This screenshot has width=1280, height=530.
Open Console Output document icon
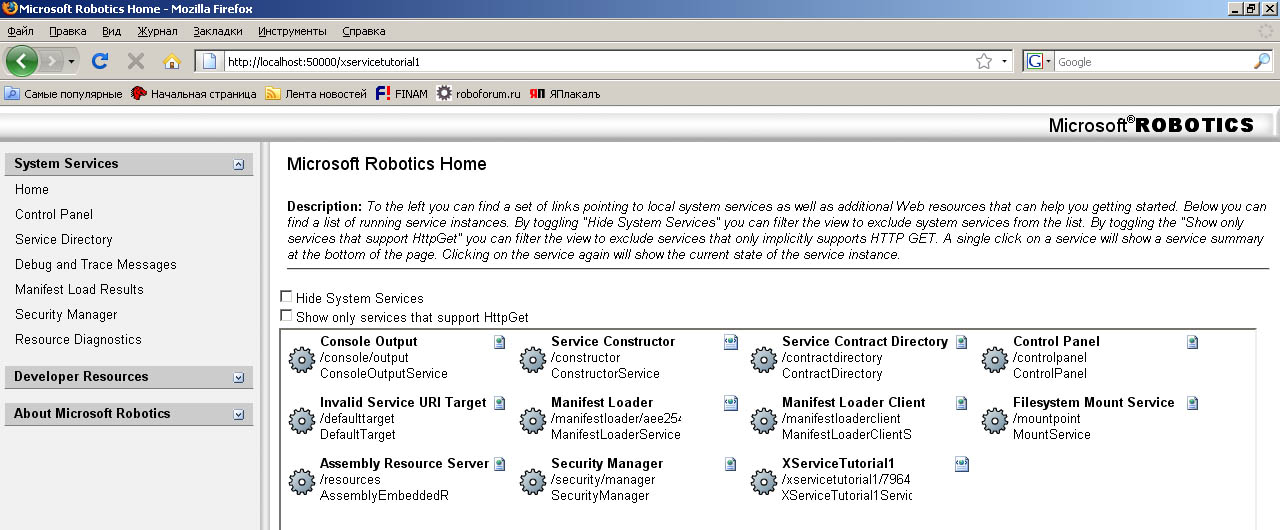(500, 342)
